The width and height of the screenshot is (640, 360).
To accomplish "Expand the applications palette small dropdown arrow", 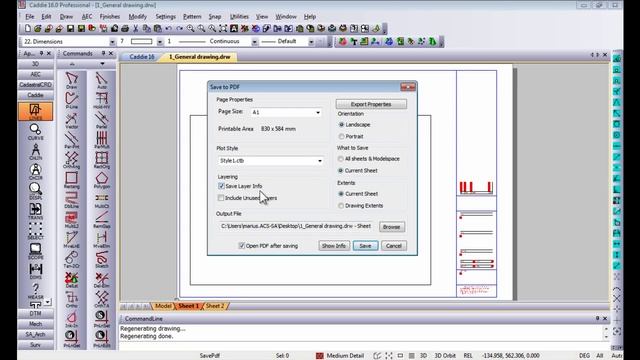I will tap(48, 302).
